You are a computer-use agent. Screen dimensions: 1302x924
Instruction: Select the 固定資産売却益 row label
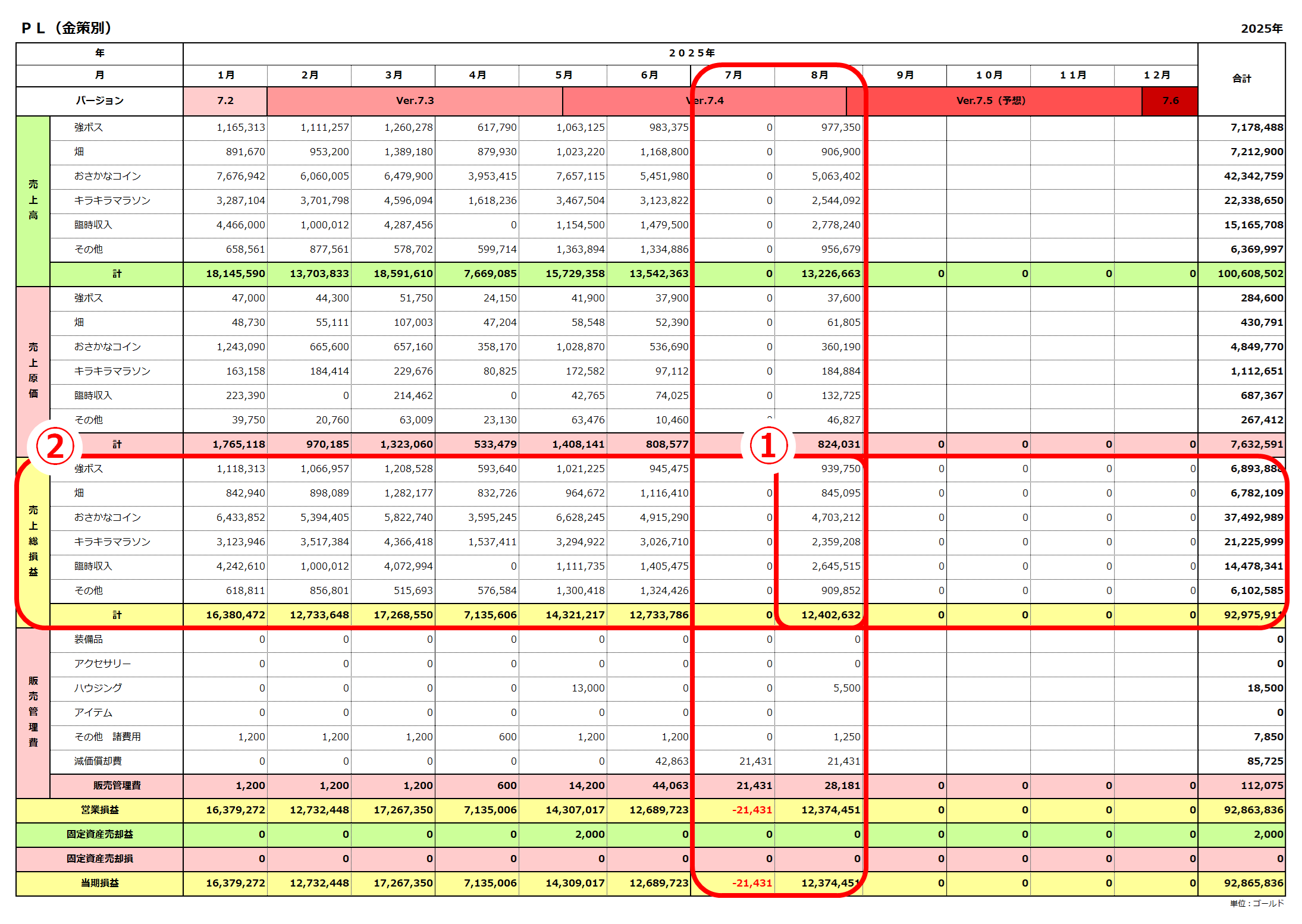99,834
